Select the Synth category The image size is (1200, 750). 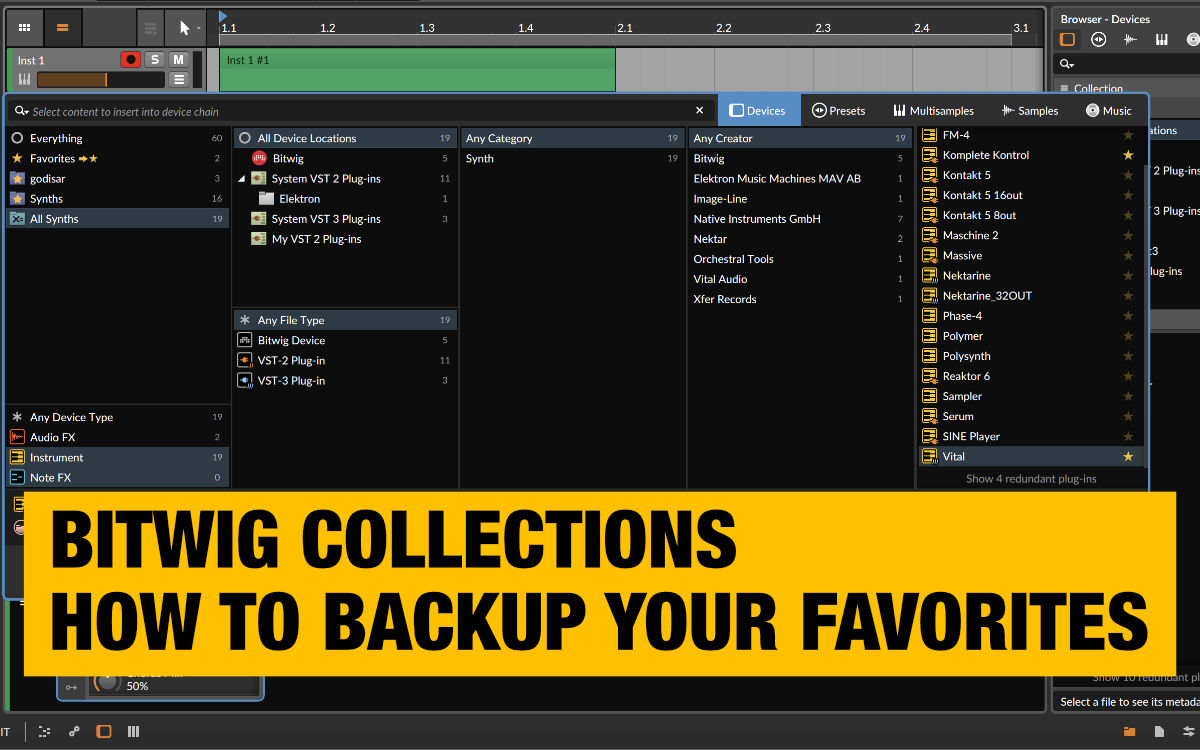point(573,158)
